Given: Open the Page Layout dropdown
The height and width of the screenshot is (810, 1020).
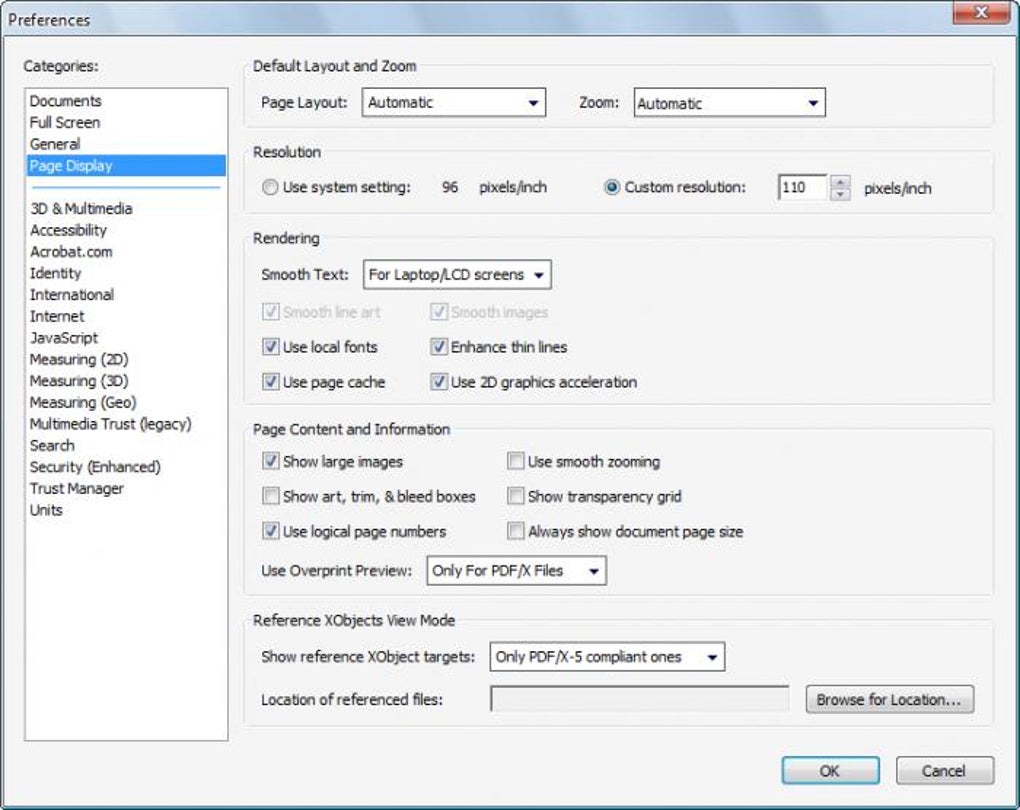Looking at the screenshot, I should pos(454,103).
